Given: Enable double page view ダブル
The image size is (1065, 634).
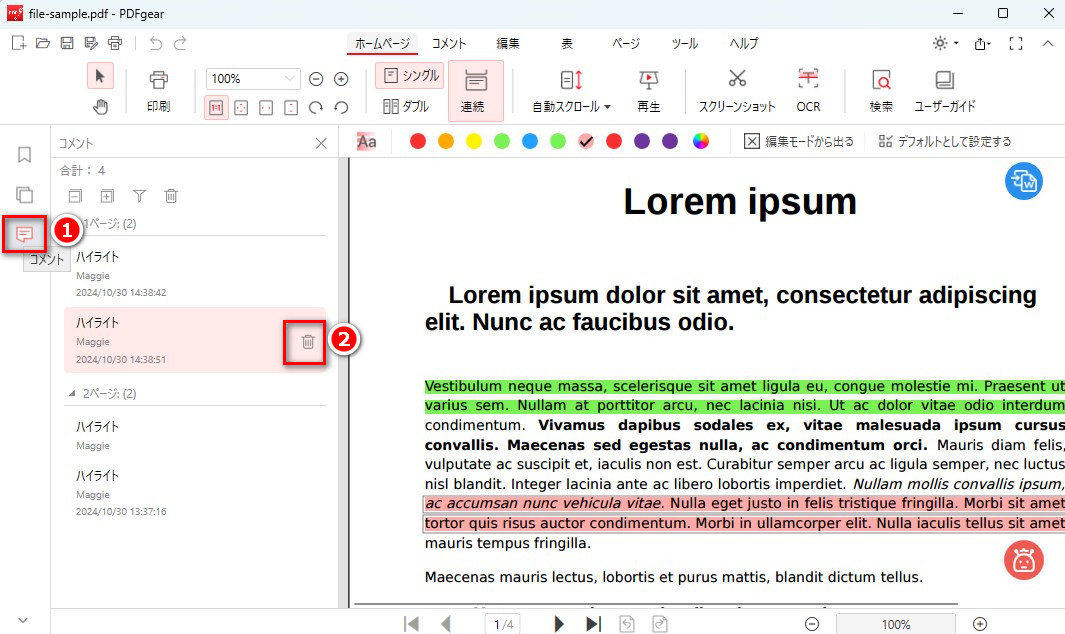Looking at the screenshot, I should (406, 106).
